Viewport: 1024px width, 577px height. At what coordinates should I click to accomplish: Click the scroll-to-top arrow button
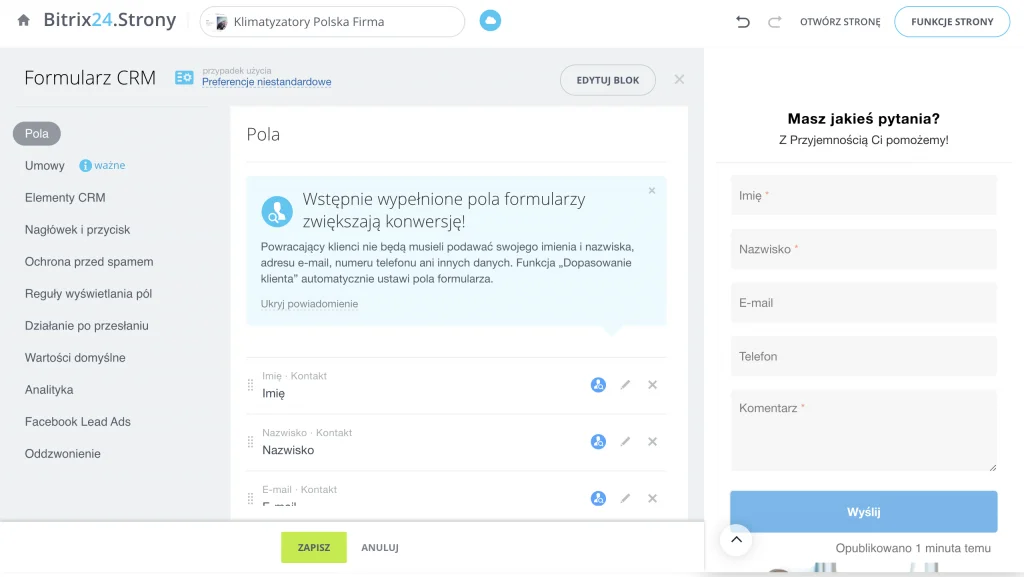coord(736,541)
